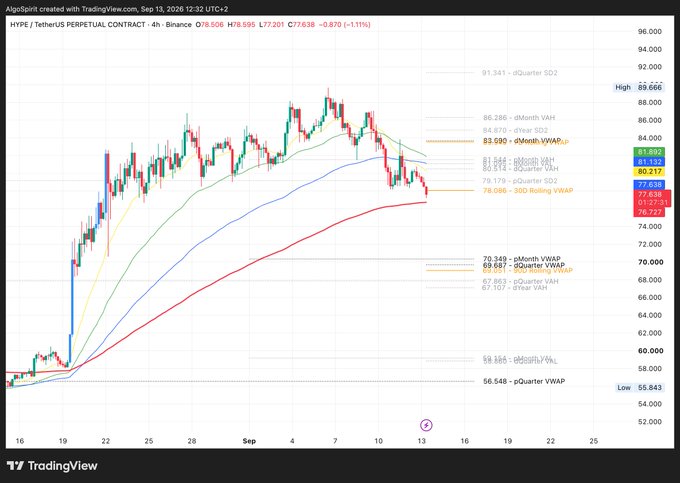Viewport: 680px width, 483px height.
Task: Click the 7 date on time axis
Action: tap(335, 441)
